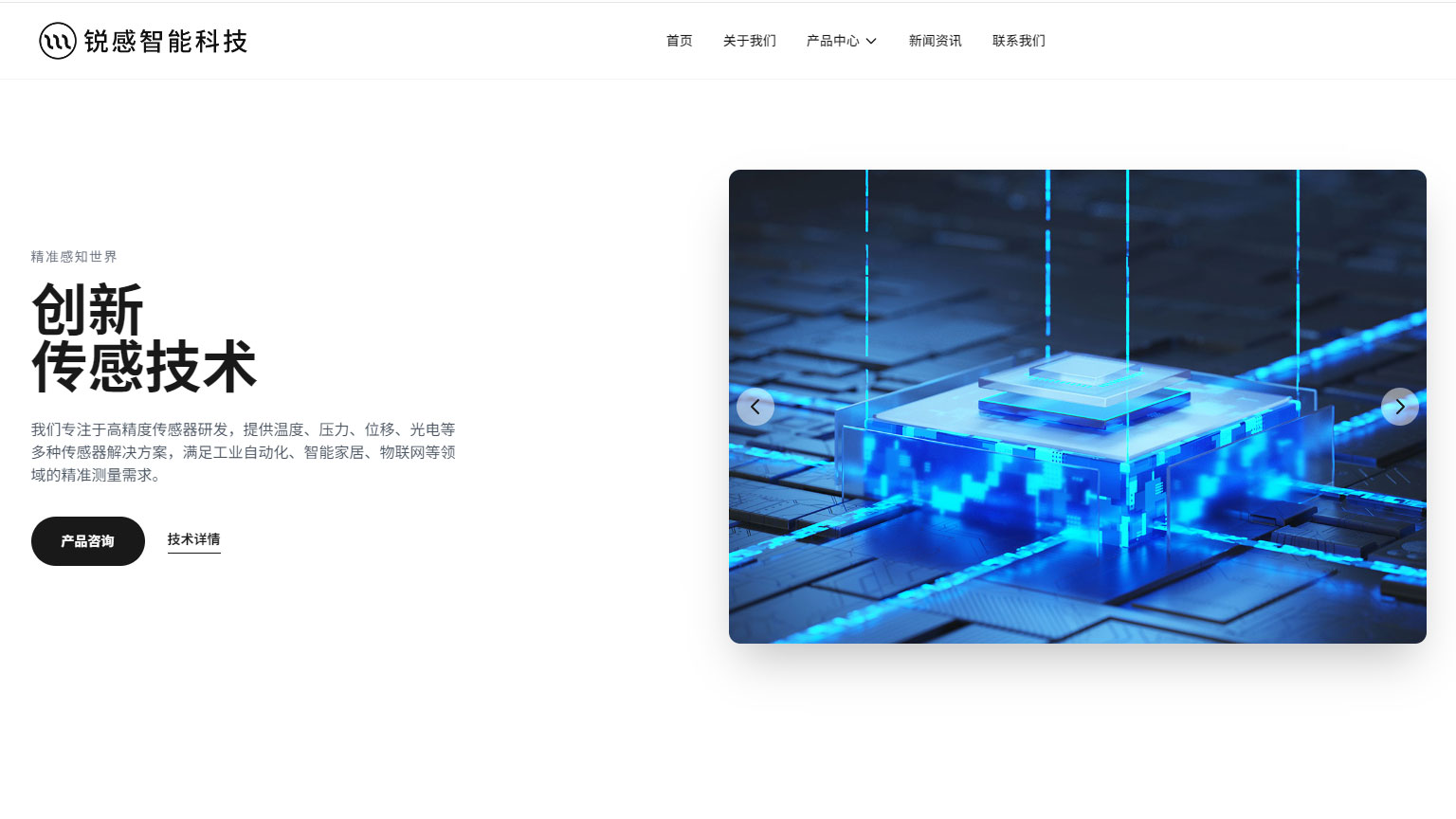Click the 精准感知世界 tagline text
This screenshot has height=819, width=1456.
(74, 257)
